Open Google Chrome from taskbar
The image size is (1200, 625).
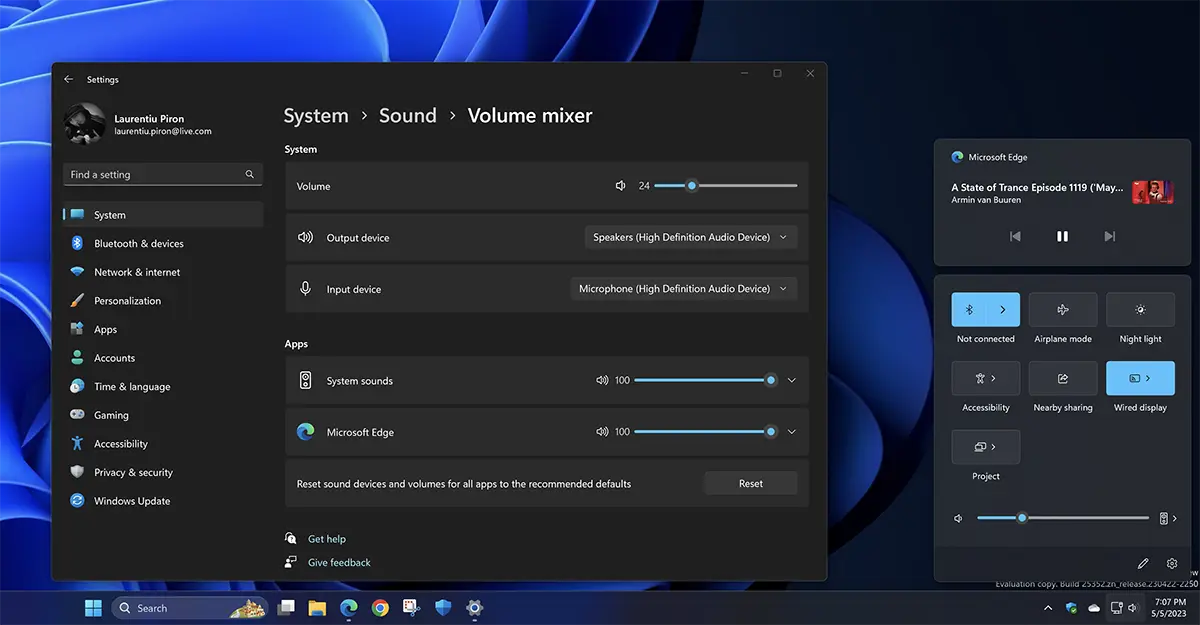[380, 607]
